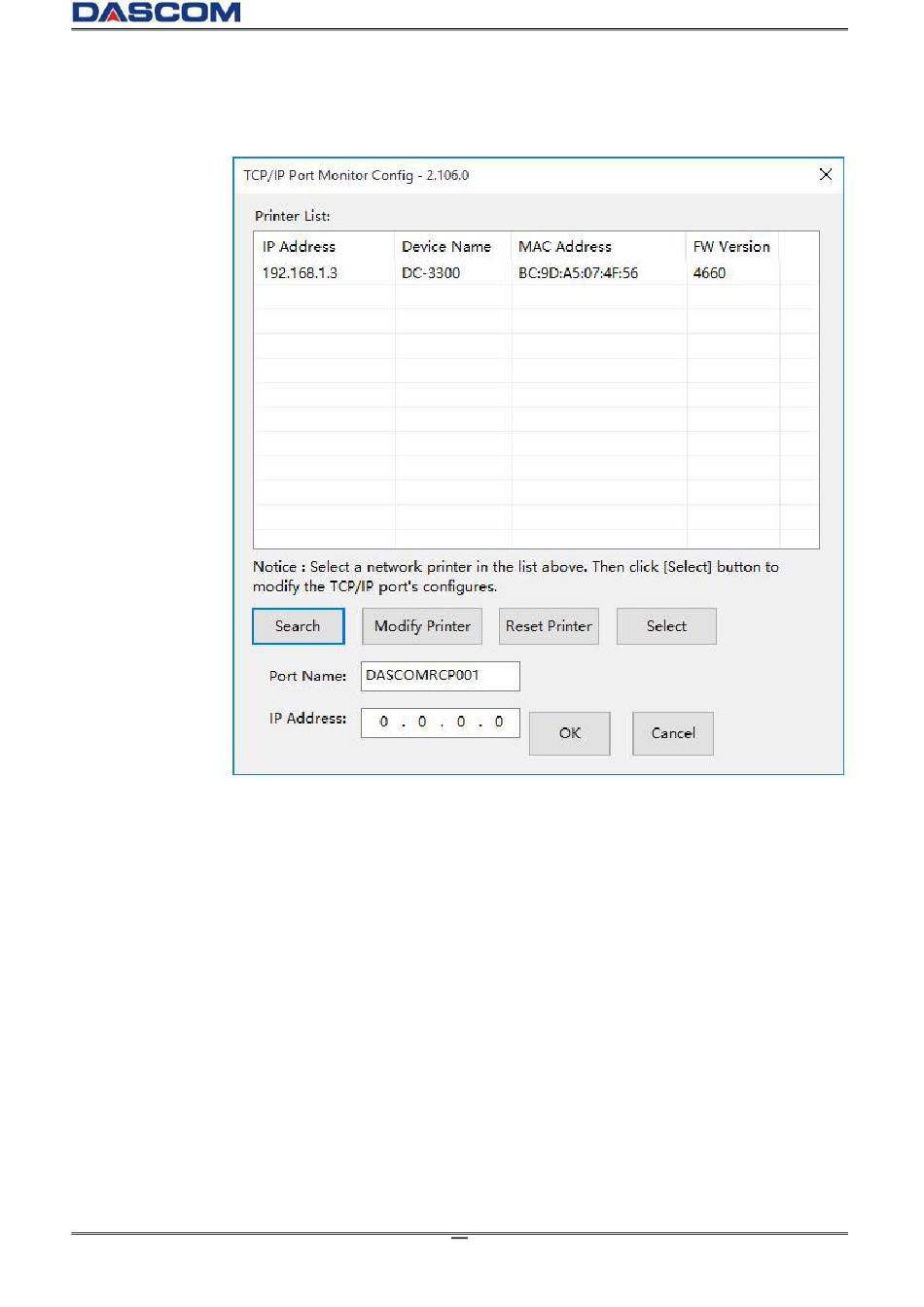Click the last octet of IP Address field

(499, 723)
